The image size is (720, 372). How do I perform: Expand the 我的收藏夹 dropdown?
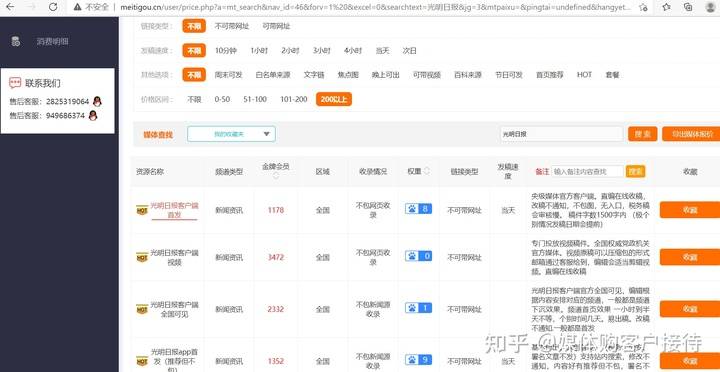(231, 134)
